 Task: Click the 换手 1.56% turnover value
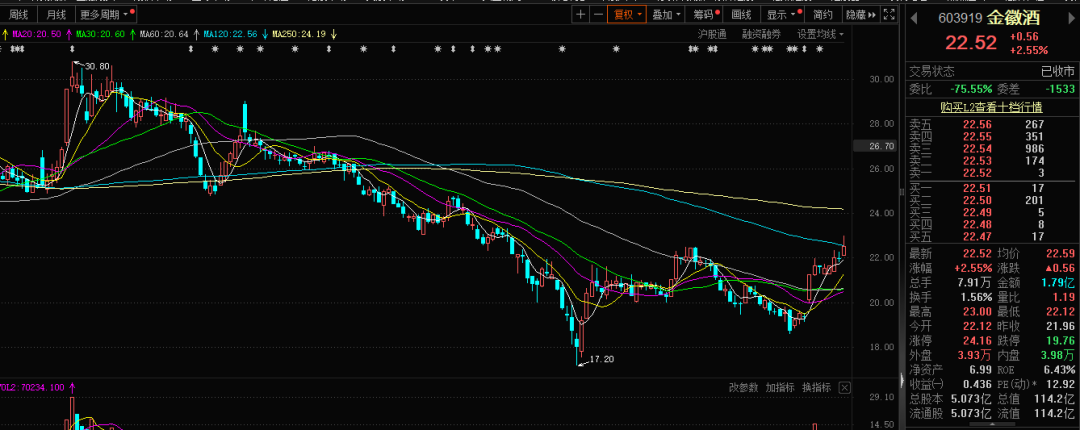[x=977, y=297]
